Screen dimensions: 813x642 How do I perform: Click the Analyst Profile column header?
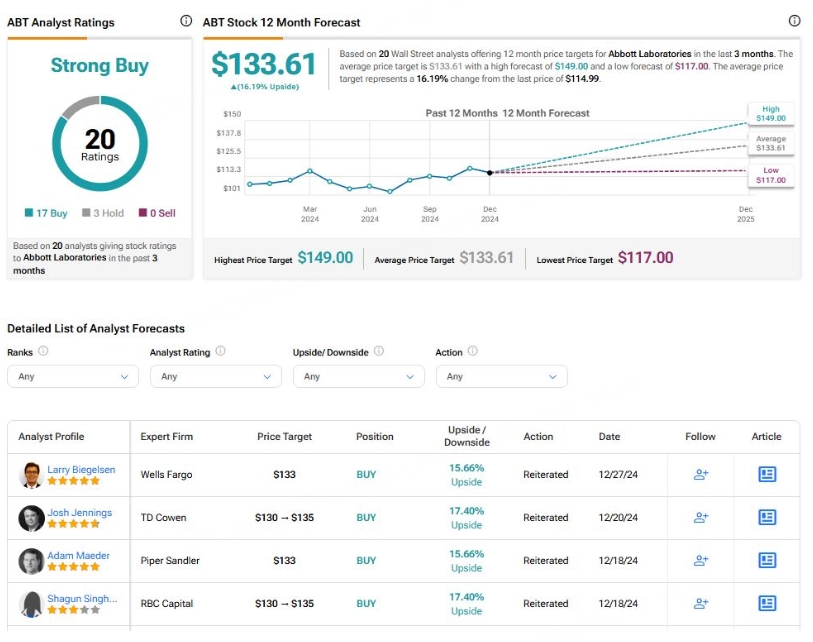(51, 437)
